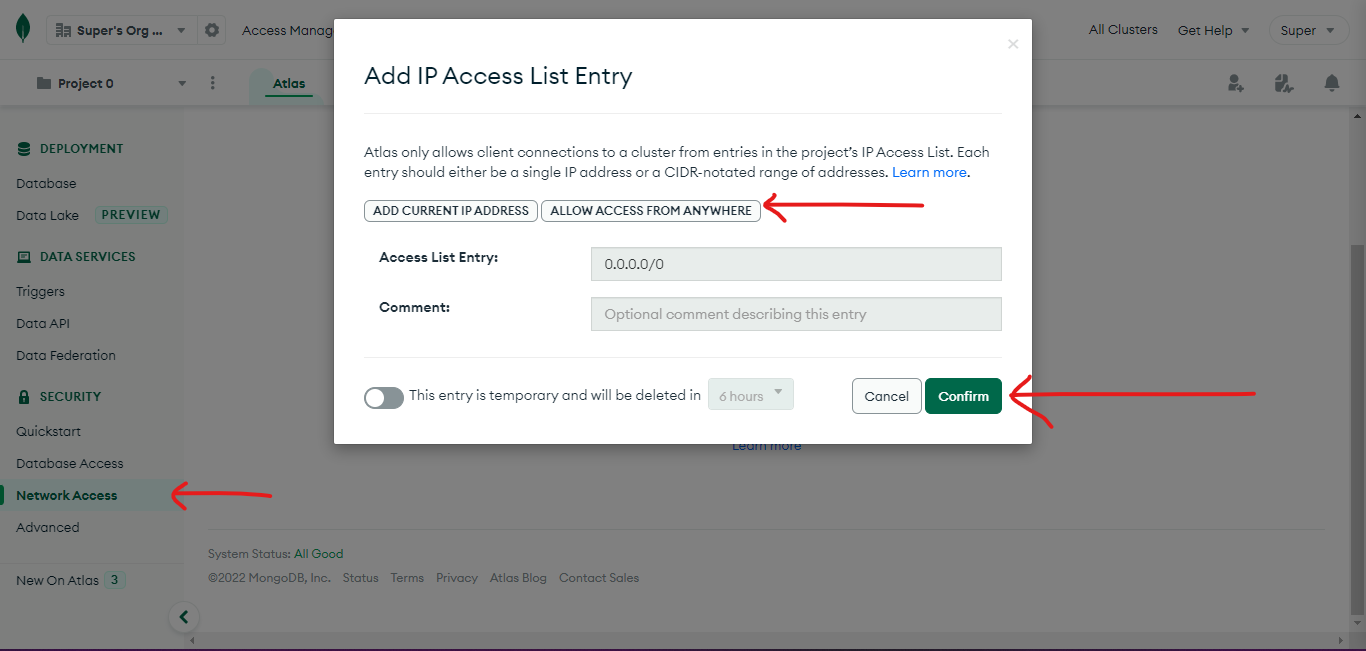The image size is (1366, 651).
Task: Open organization settings gear icon
Action: 212,30
